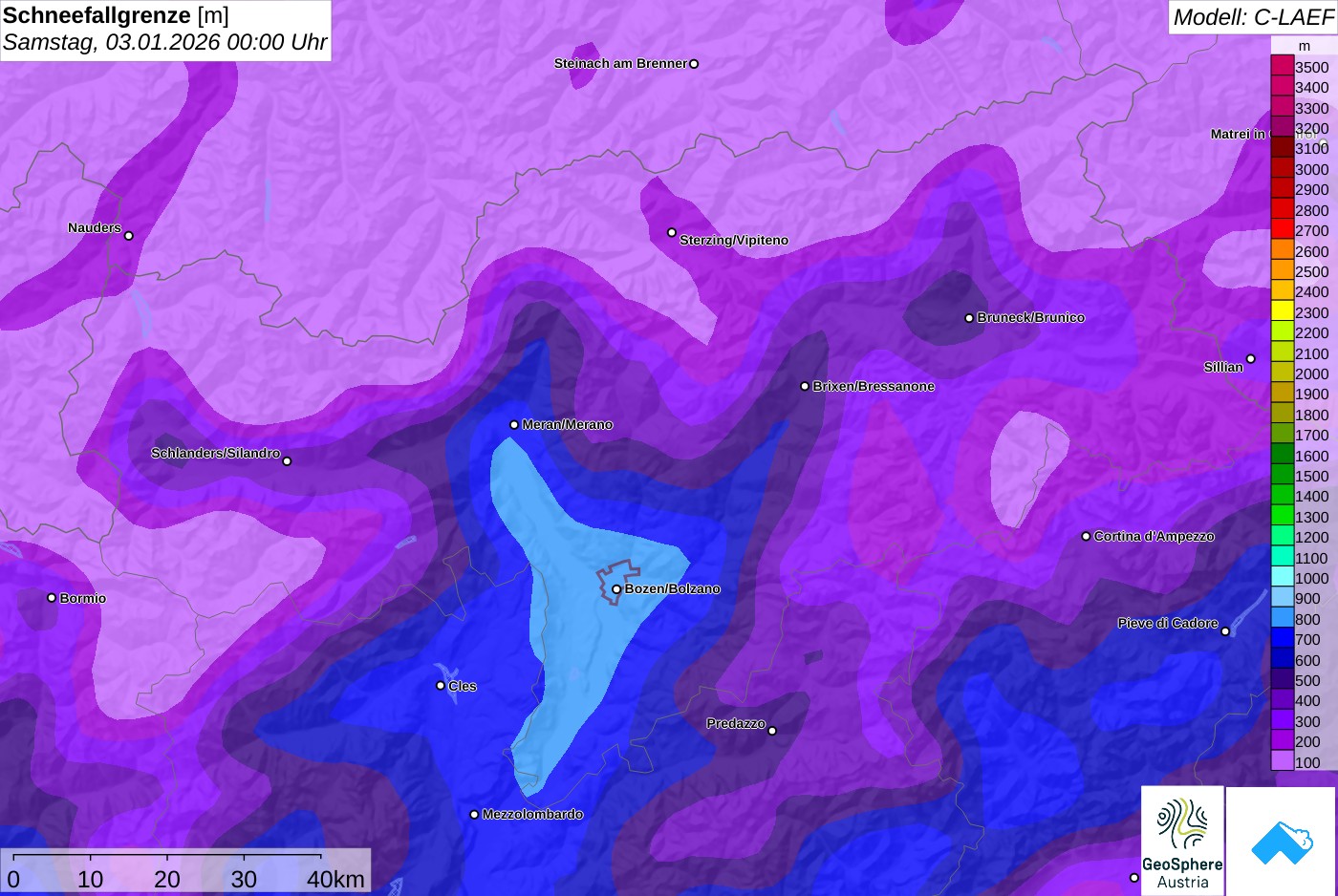This screenshot has width=1338, height=896.
Task: Select the yellow 2300 m legend swatch
Action: [1283, 311]
